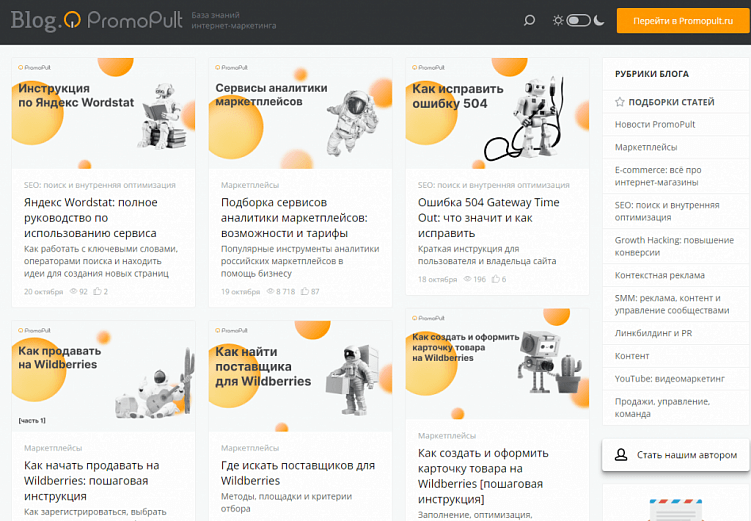Click views eye icon showing 196

pos(467,279)
